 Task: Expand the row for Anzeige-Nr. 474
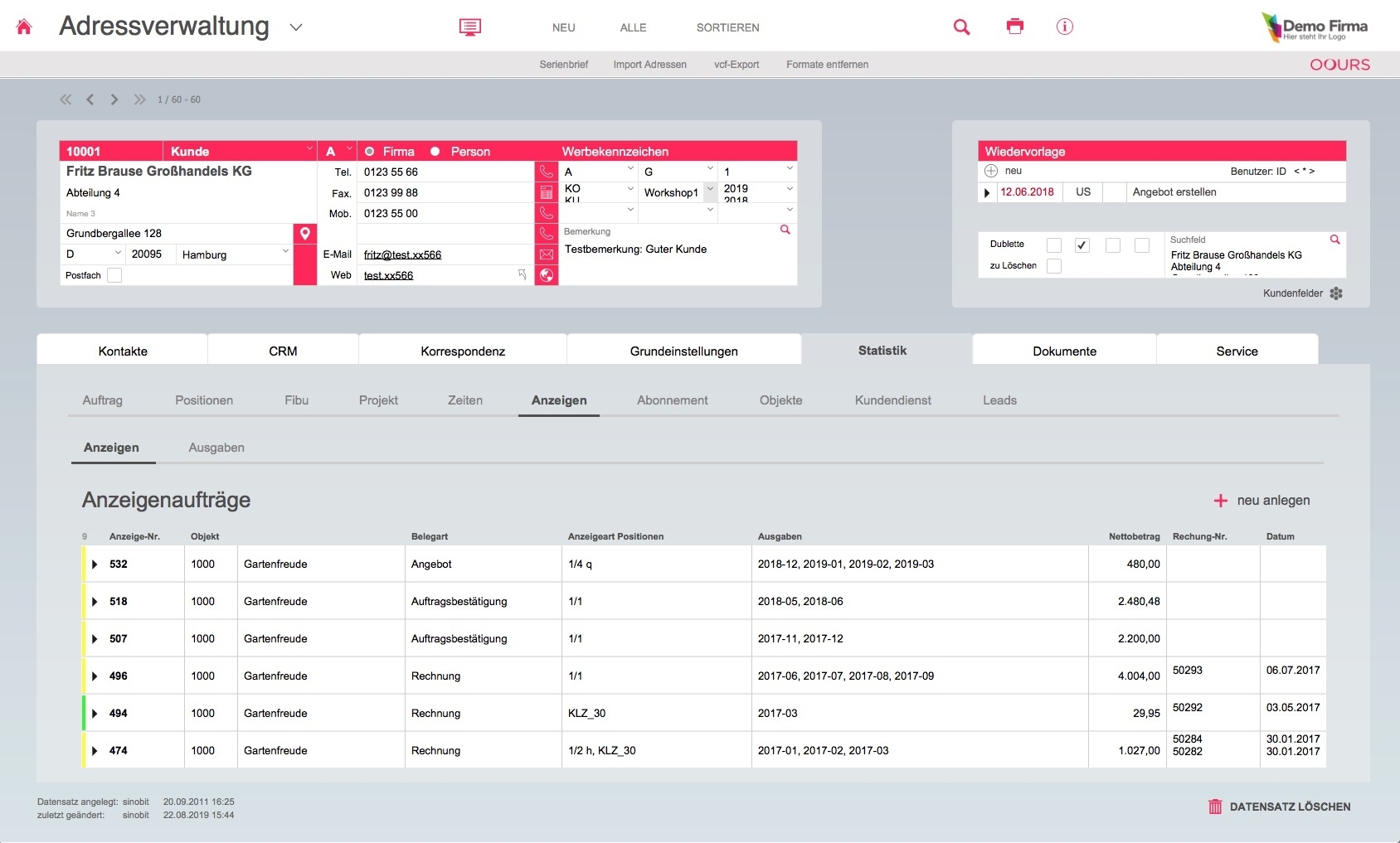click(95, 751)
